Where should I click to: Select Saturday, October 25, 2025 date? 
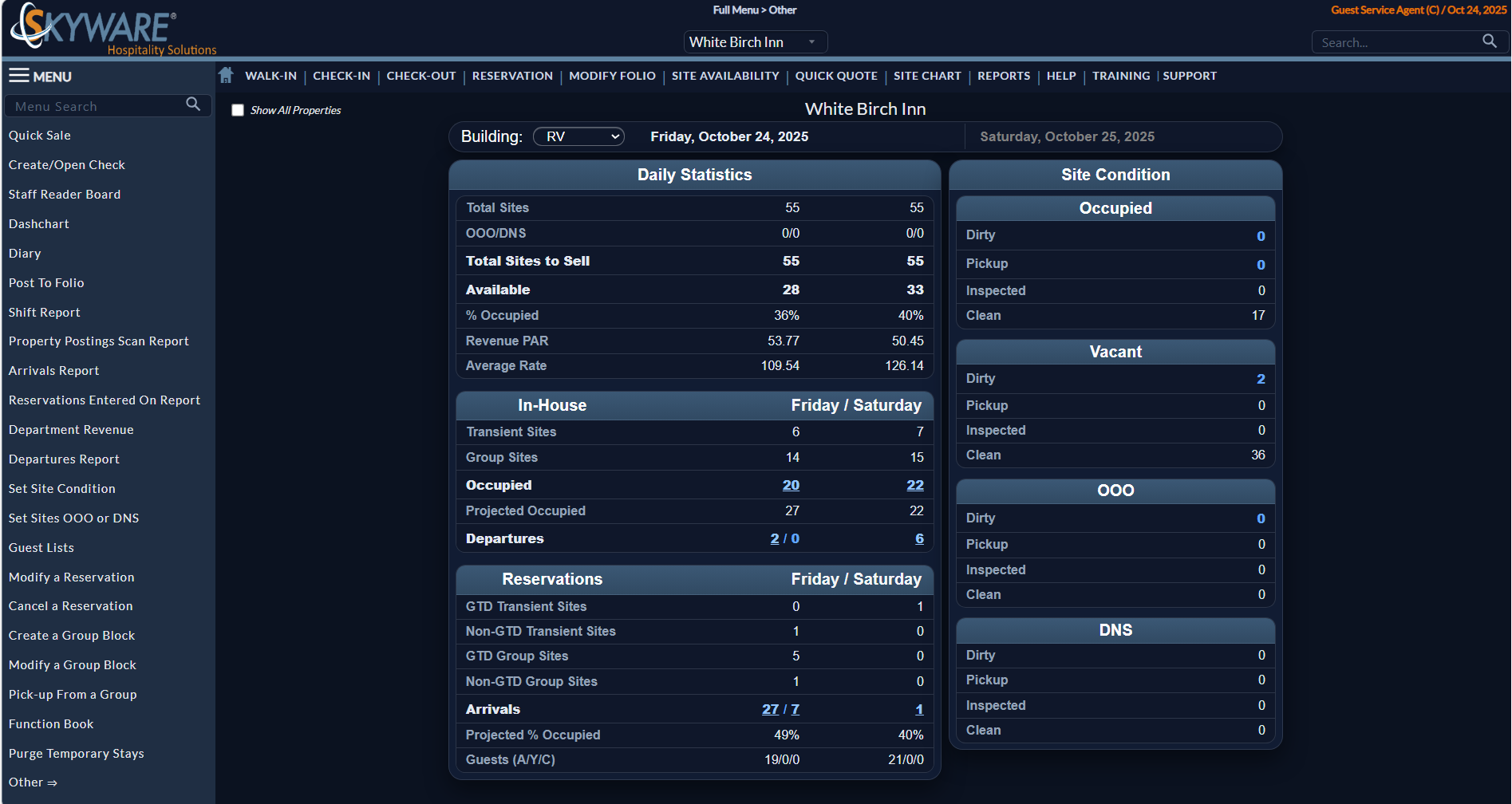tap(1067, 136)
